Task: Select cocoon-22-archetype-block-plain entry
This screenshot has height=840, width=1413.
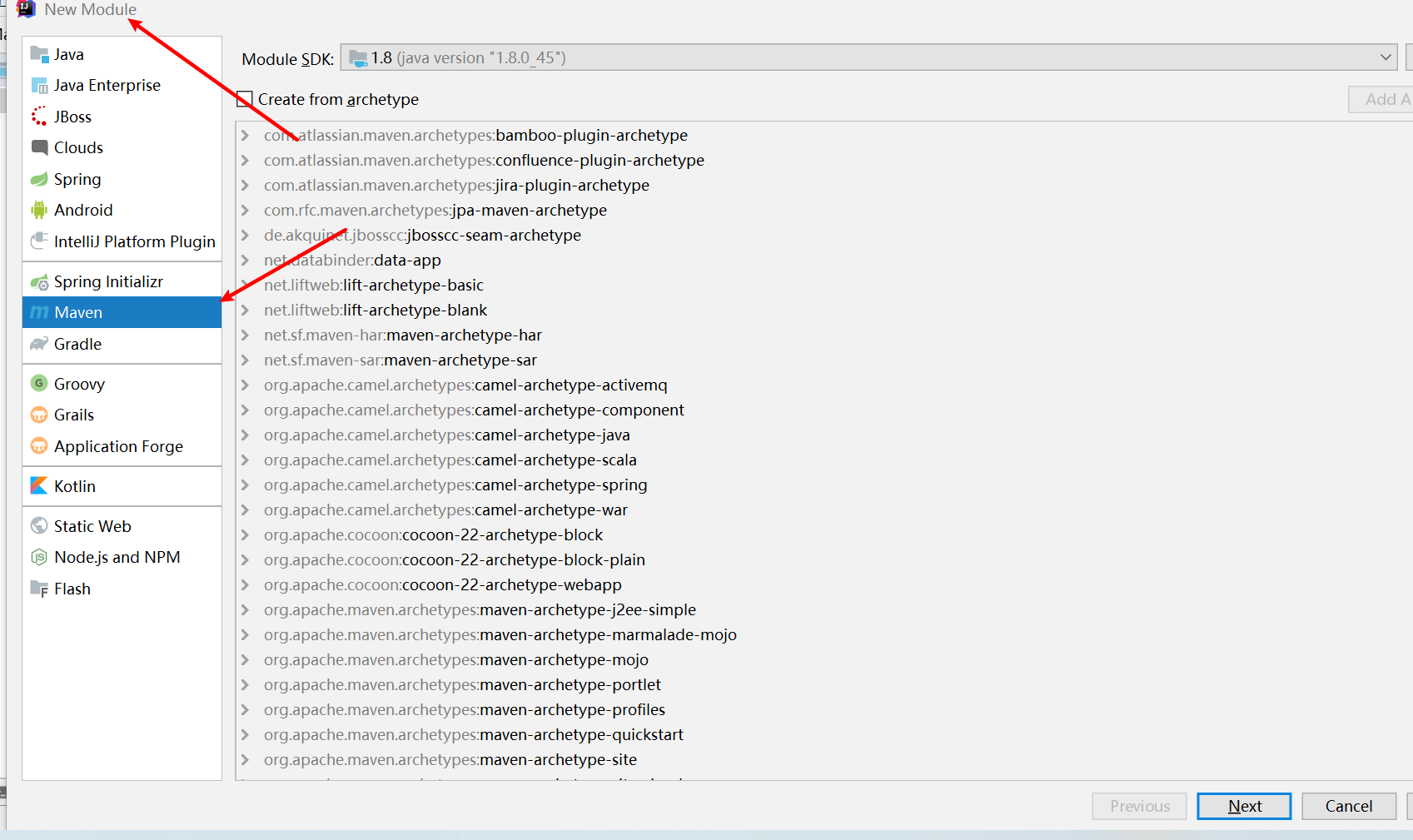Action: [455, 559]
